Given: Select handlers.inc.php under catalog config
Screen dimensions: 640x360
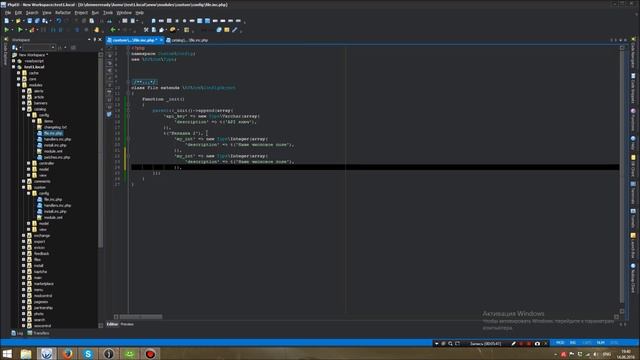Looking at the screenshot, I should point(57,139).
